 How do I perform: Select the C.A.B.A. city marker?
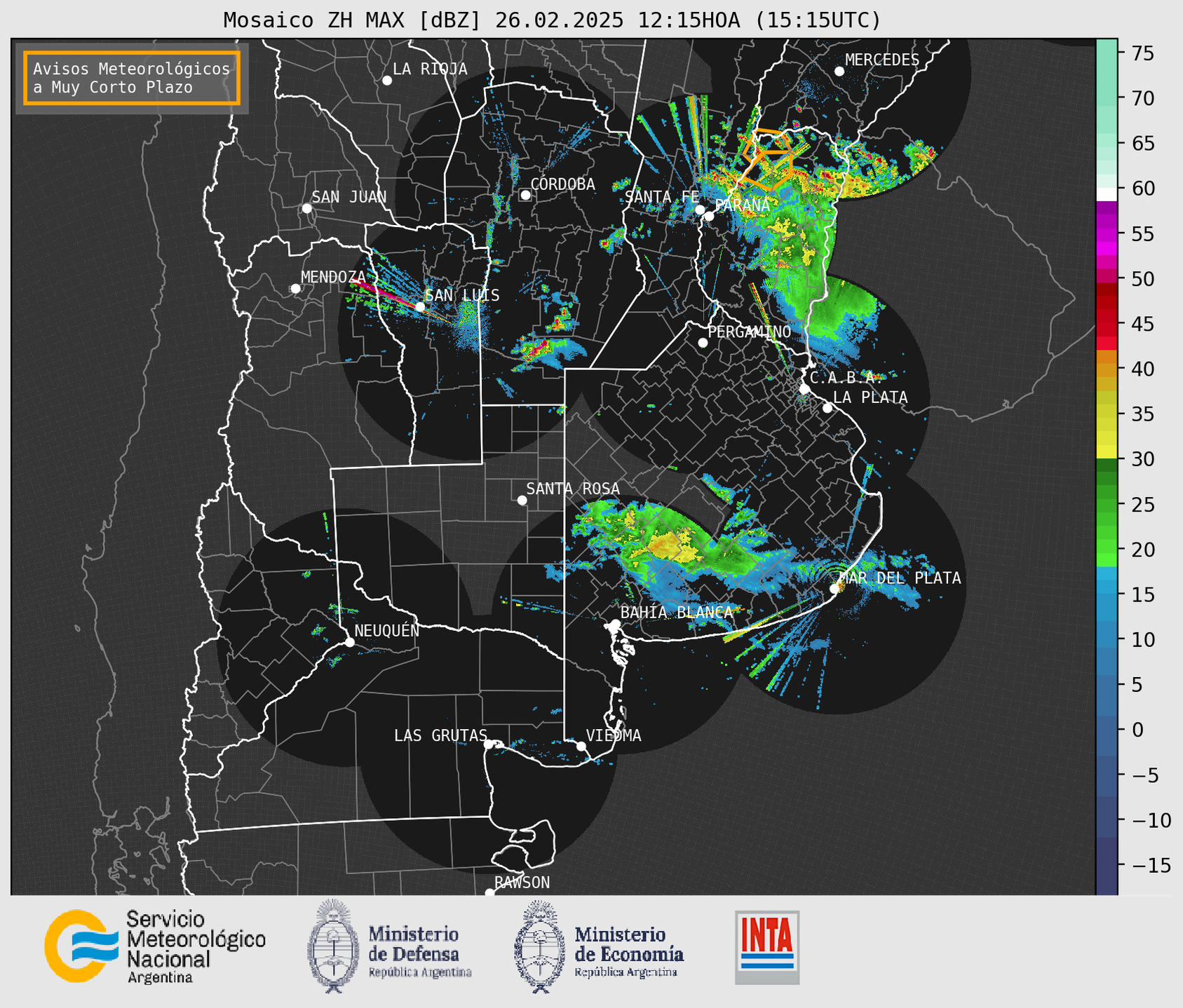(x=805, y=388)
